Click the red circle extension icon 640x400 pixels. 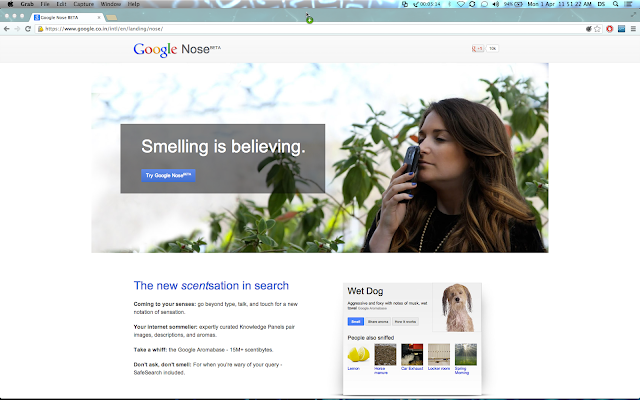pyautogui.click(x=609, y=29)
